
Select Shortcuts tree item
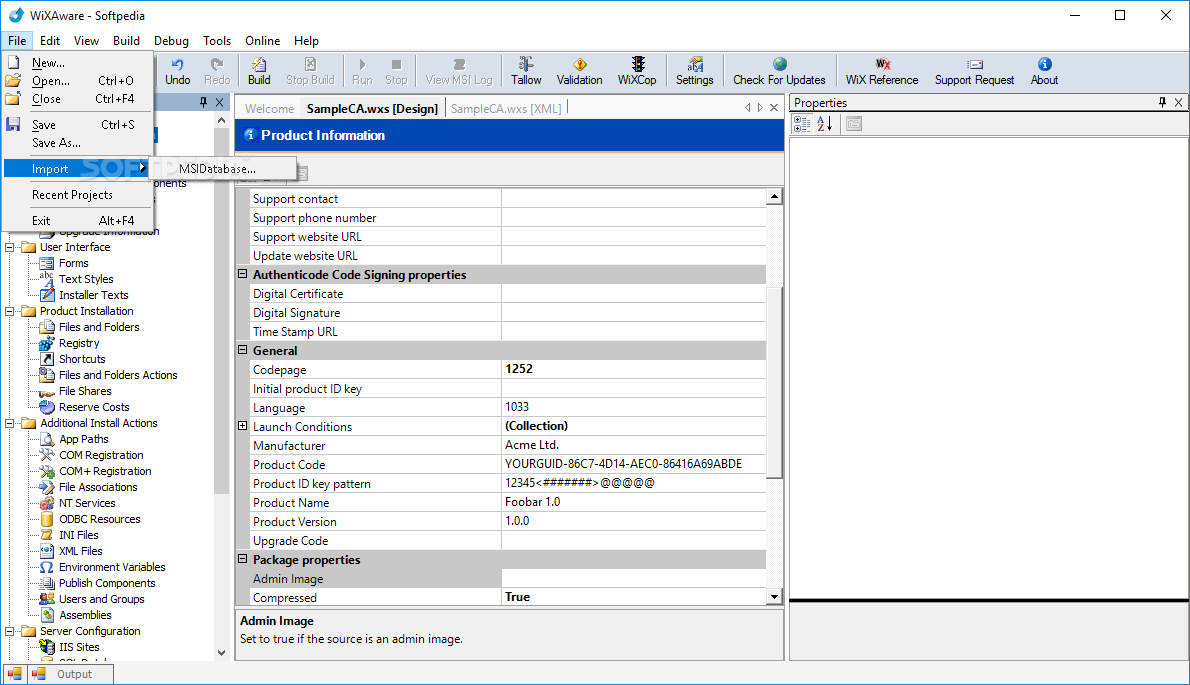coord(82,359)
